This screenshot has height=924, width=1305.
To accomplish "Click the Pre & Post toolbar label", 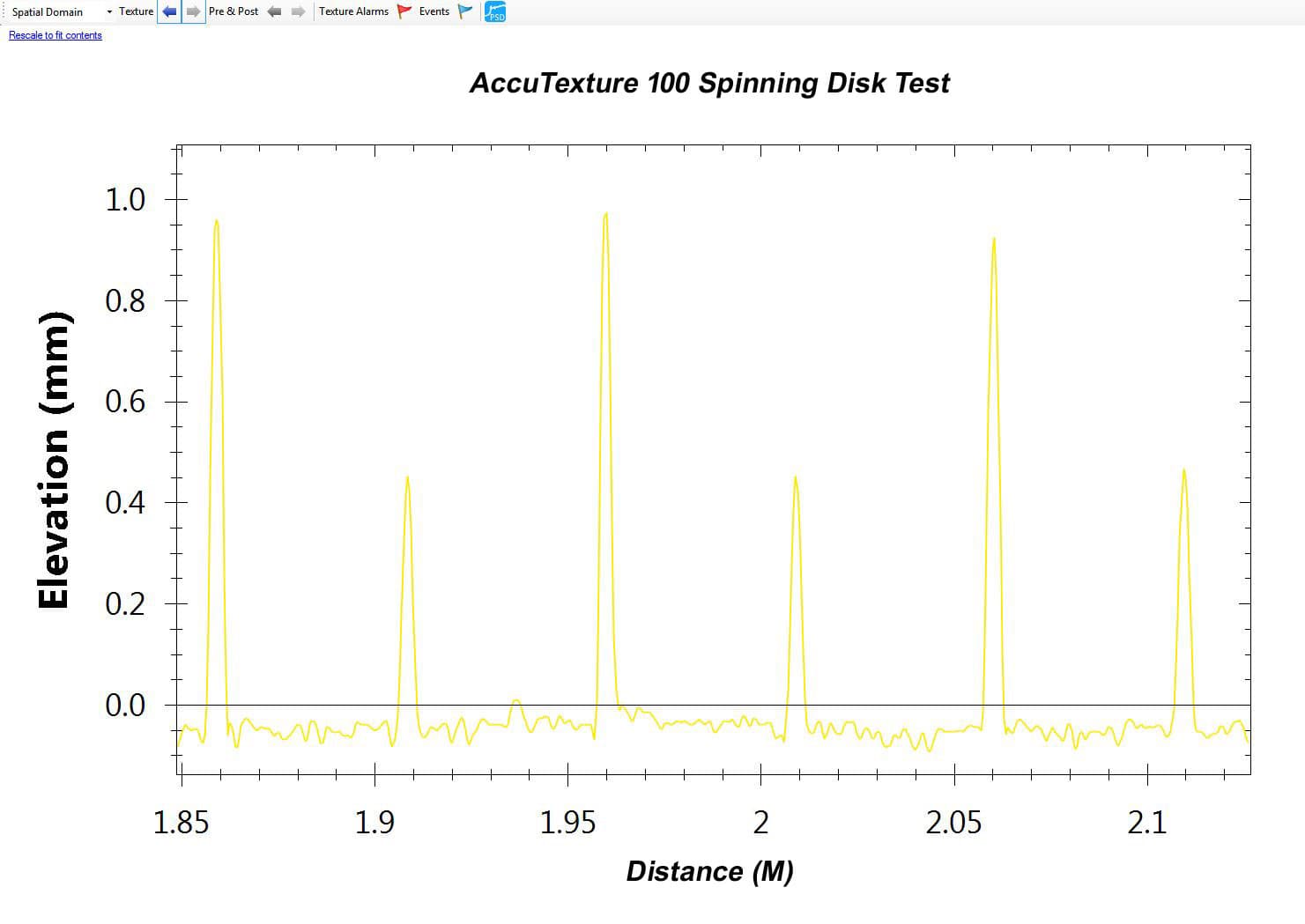I will pyautogui.click(x=234, y=11).
